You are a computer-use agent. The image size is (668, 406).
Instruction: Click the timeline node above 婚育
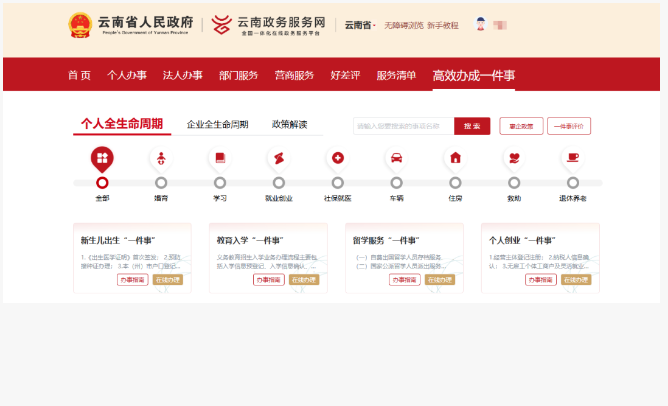pos(161,183)
